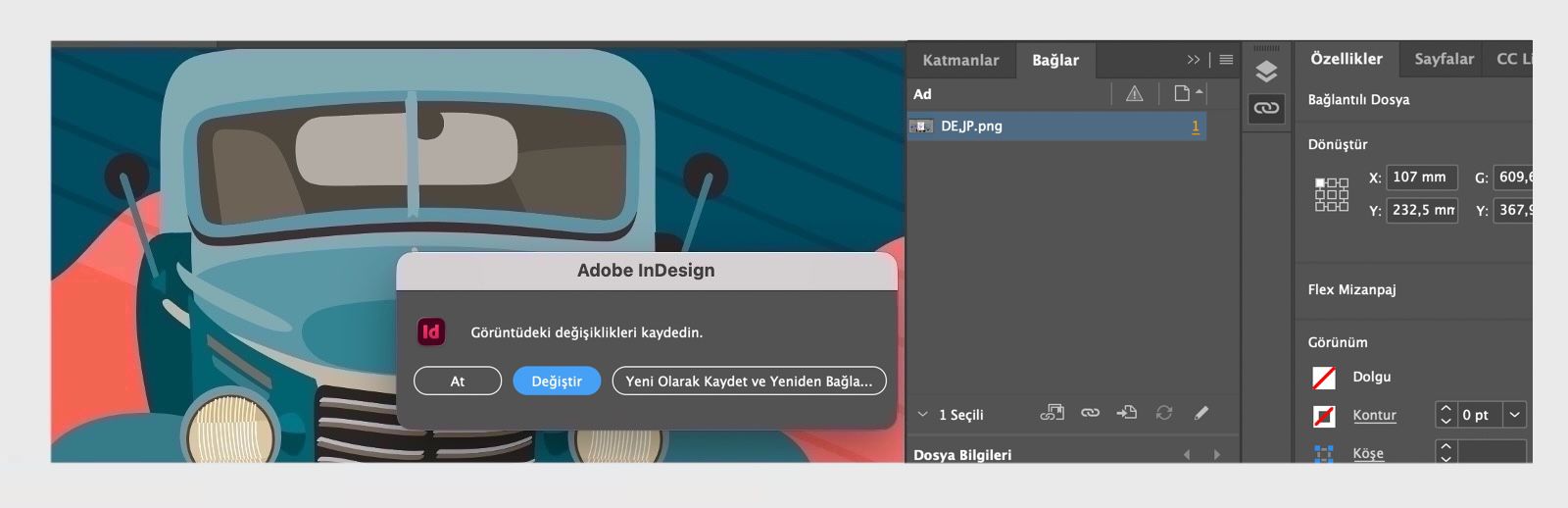
Task: Click Yeni Olarak Kaydet ve Yeniden Bağla button
Action: coord(749,381)
